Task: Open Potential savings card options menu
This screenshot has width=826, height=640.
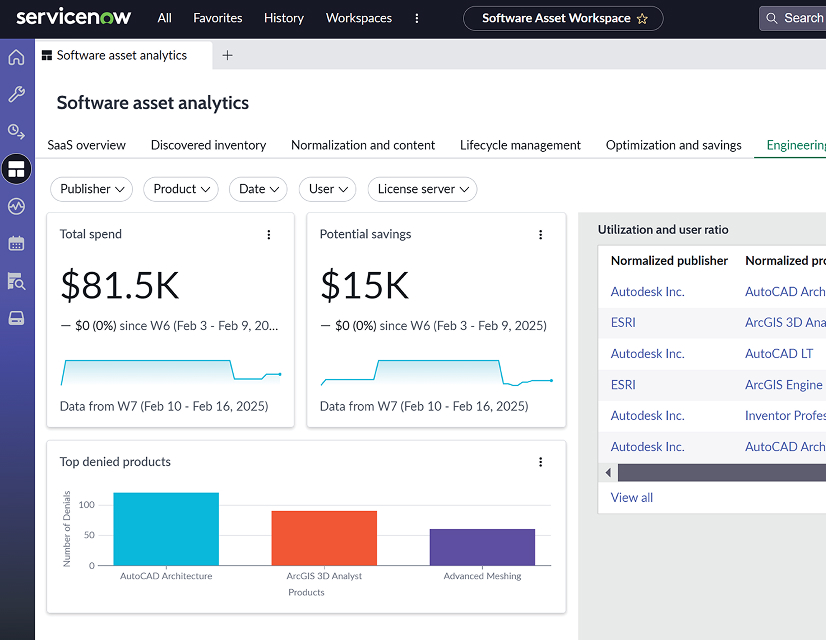Action: point(540,235)
